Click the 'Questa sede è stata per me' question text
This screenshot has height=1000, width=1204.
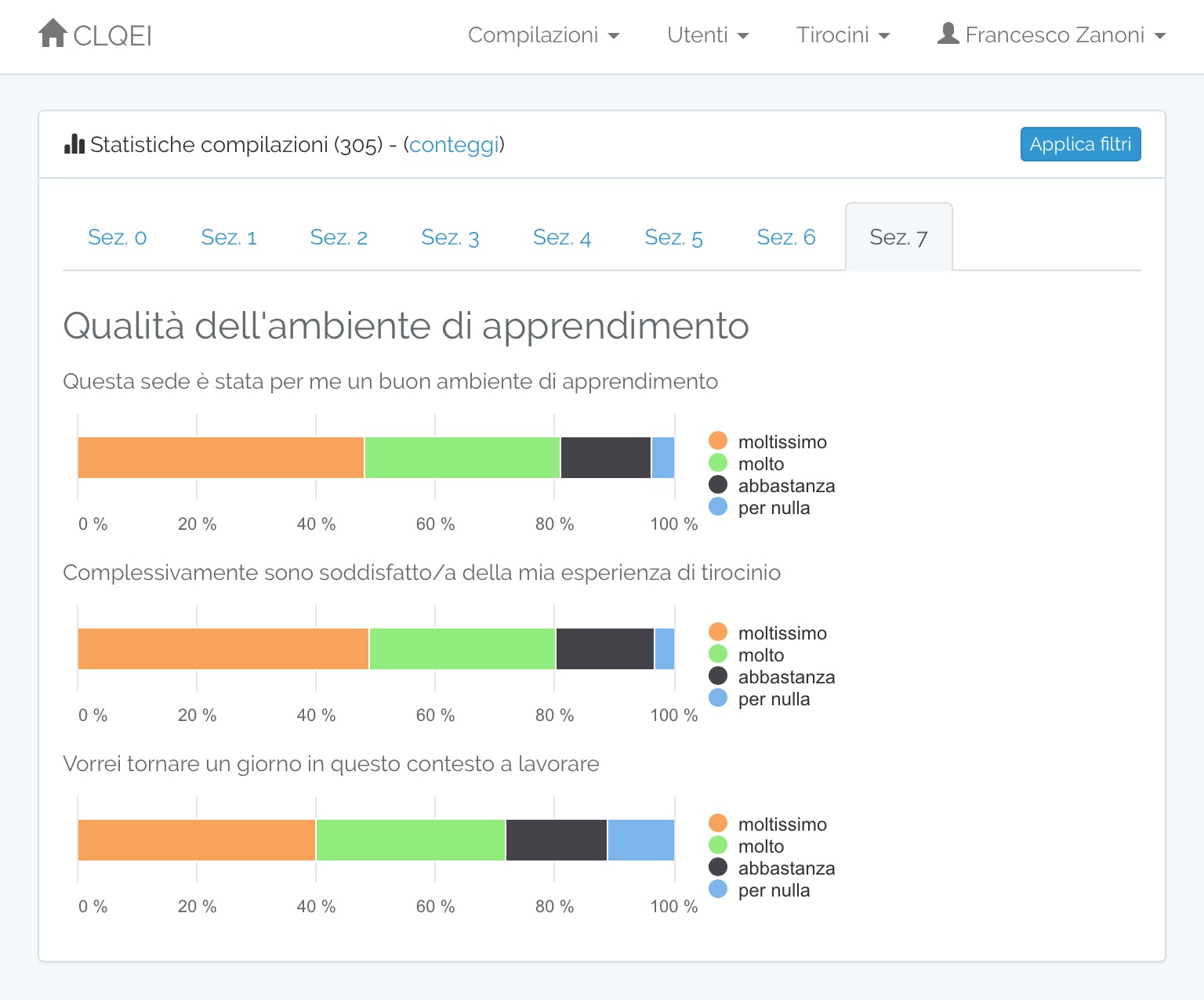point(390,382)
